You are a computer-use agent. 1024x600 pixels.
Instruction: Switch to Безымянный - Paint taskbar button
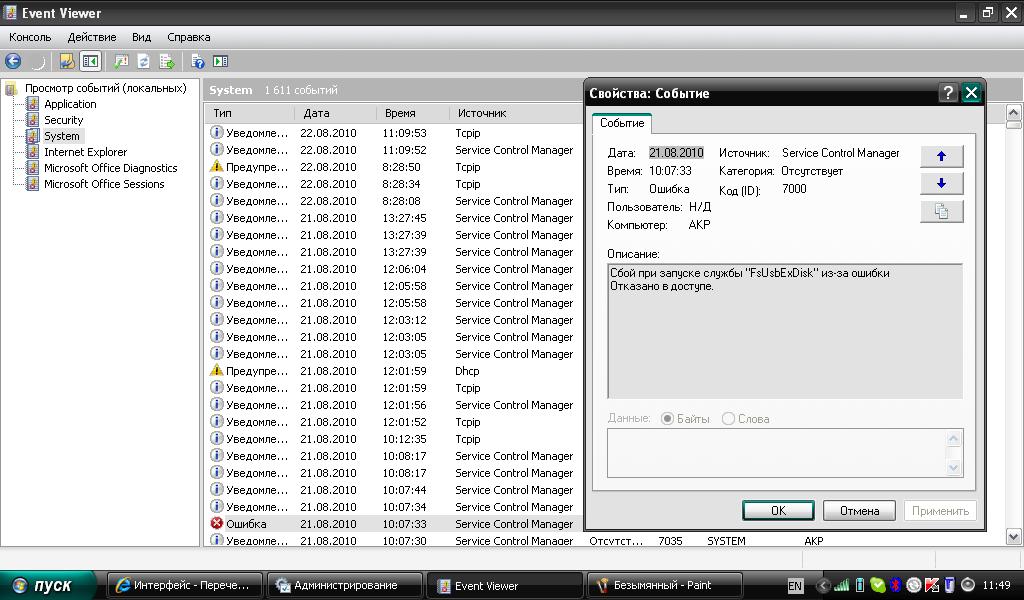coord(665,586)
